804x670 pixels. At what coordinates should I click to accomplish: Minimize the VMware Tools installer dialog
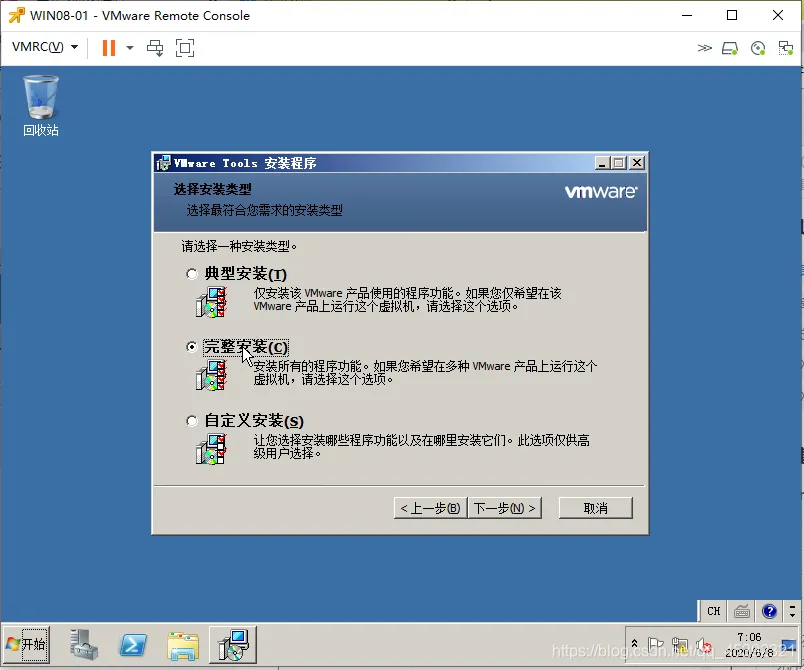[x=602, y=163]
